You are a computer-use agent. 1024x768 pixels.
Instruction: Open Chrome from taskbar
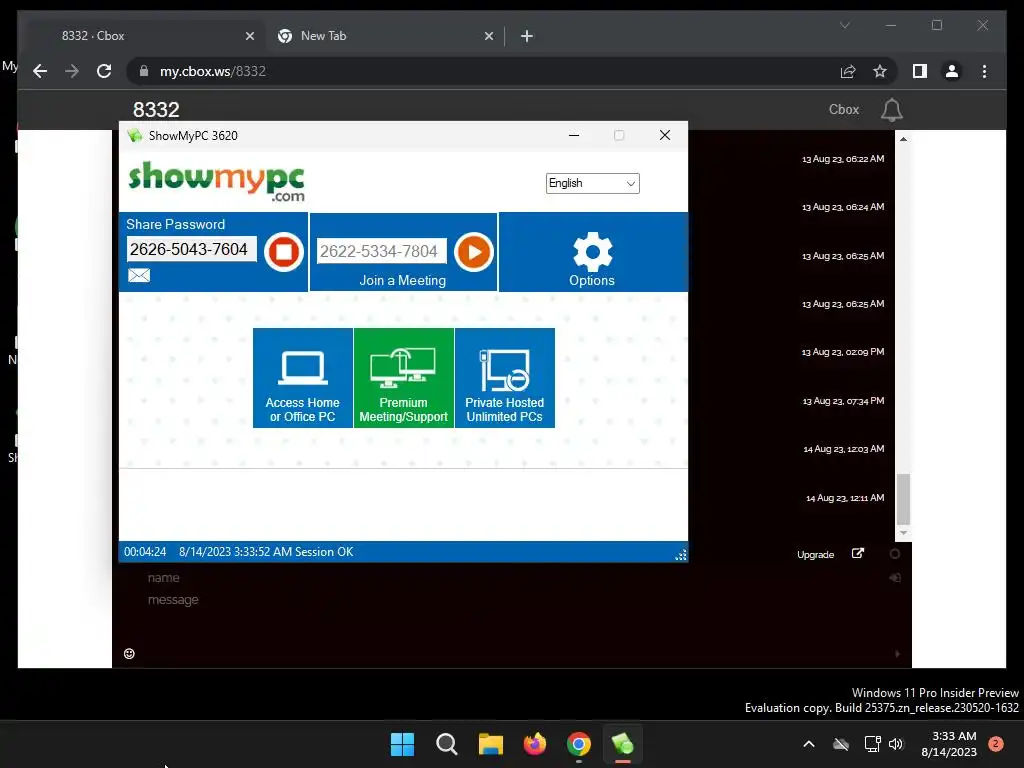pyautogui.click(x=579, y=744)
